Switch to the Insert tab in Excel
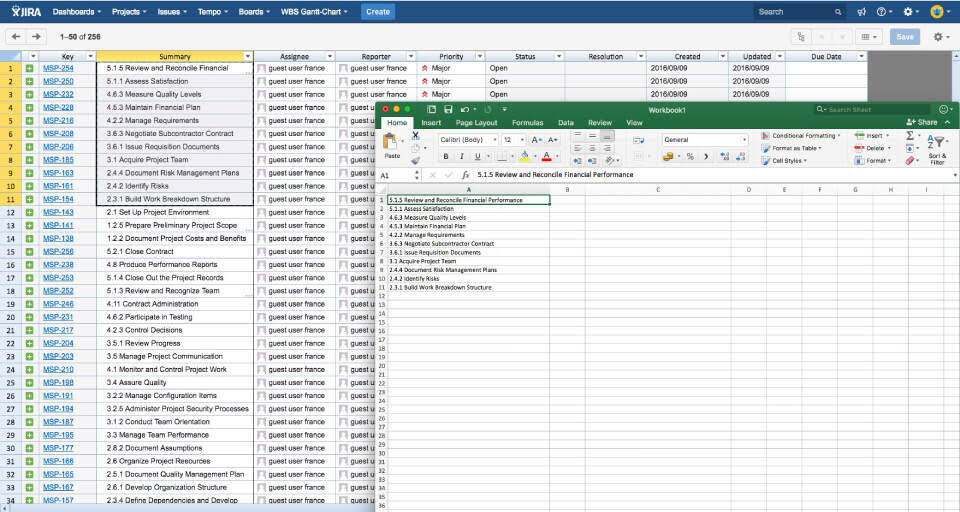Image resolution: width=960 pixels, height=512 pixels. [431, 123]
